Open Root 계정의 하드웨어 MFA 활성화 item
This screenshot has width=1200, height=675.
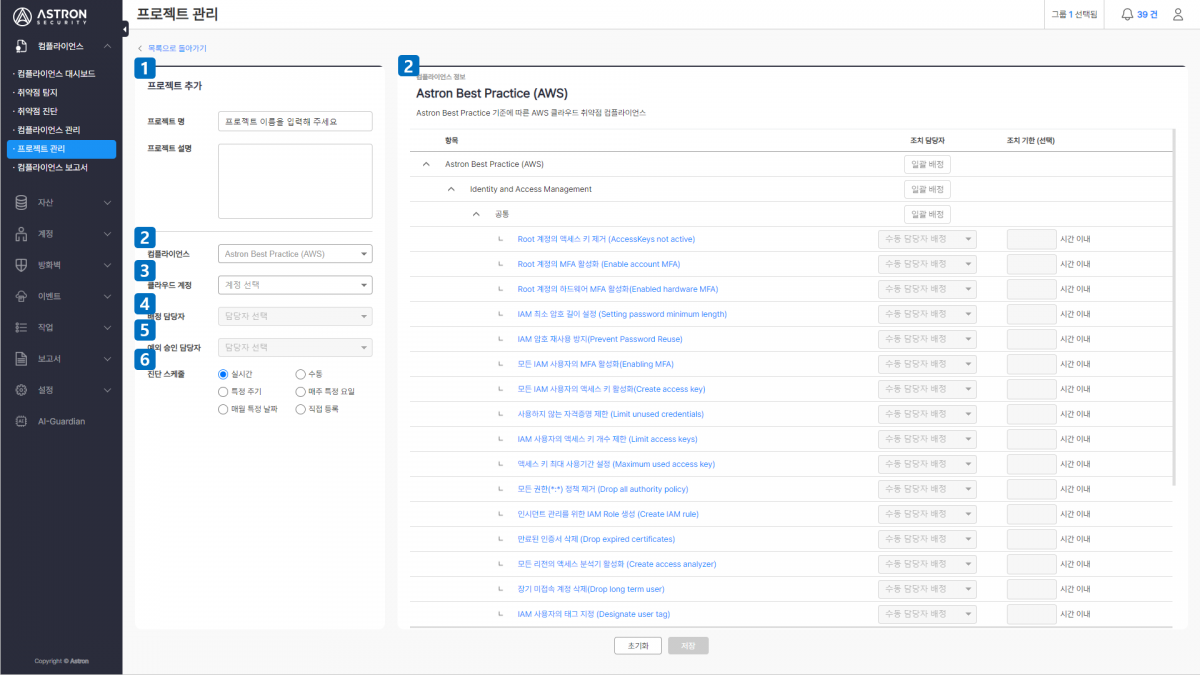[x=617, y=289]
